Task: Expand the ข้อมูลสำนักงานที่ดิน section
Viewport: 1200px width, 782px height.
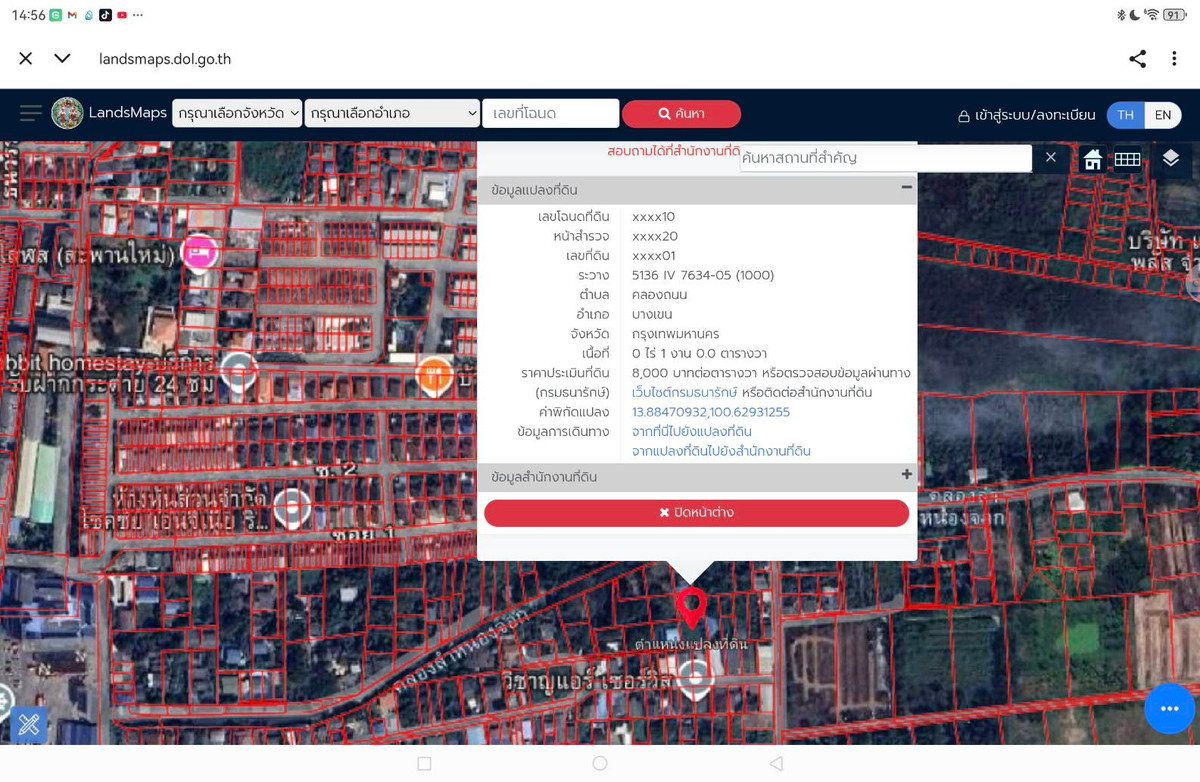Action: 906,475
